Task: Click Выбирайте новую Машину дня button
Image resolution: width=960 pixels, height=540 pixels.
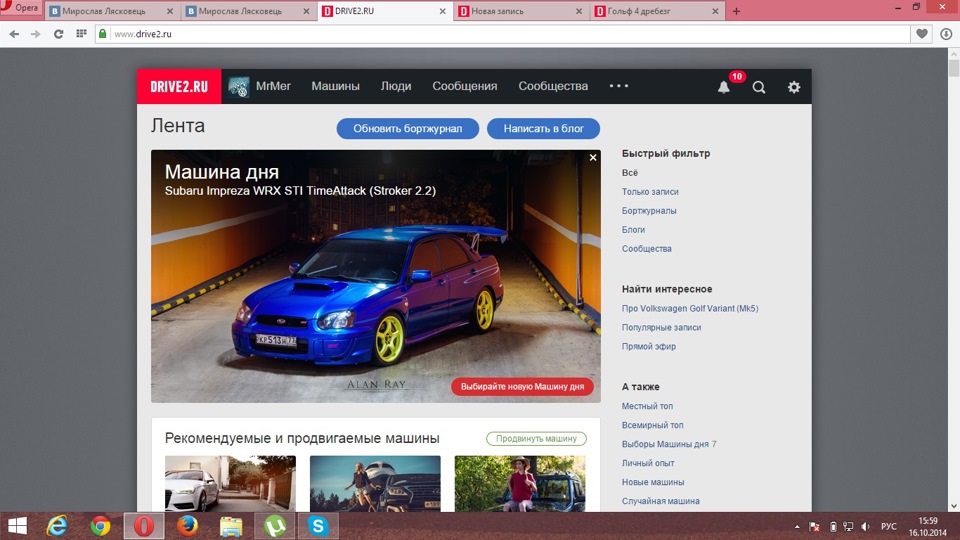Action: [522, 387]
